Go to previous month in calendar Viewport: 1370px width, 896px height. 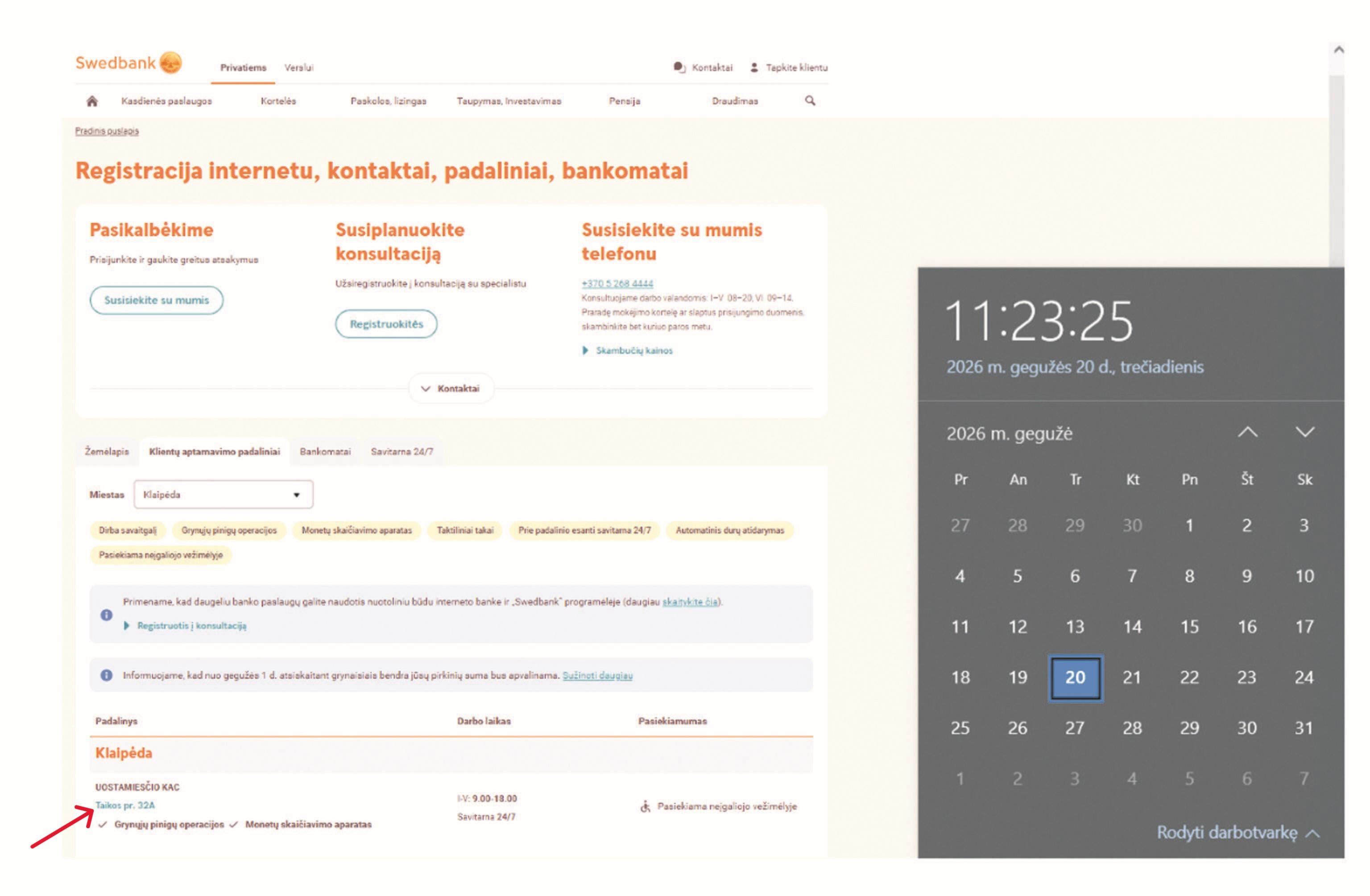tap(1247, 432)
